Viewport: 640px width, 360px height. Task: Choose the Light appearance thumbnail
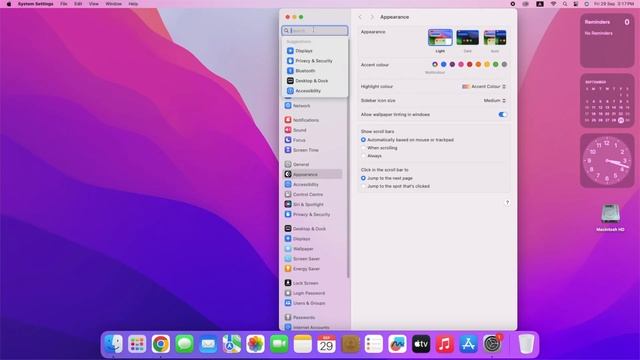coord(440,38)
